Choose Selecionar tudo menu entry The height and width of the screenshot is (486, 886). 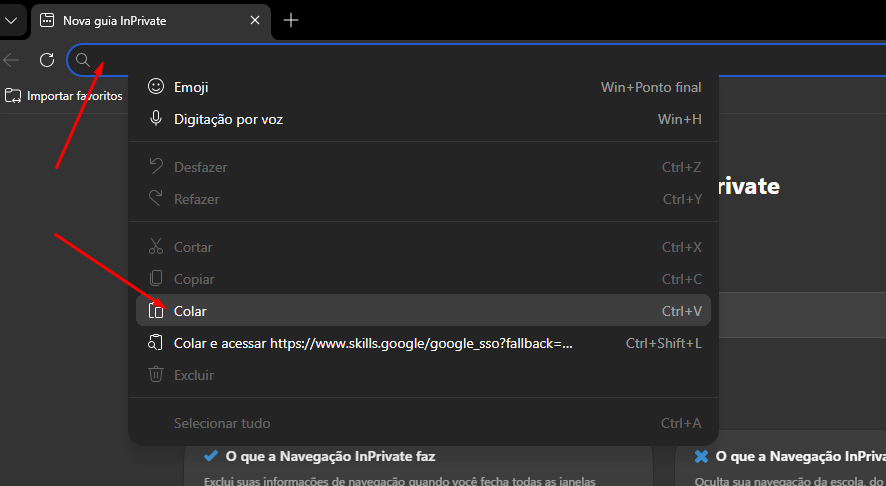coord(424,423)
